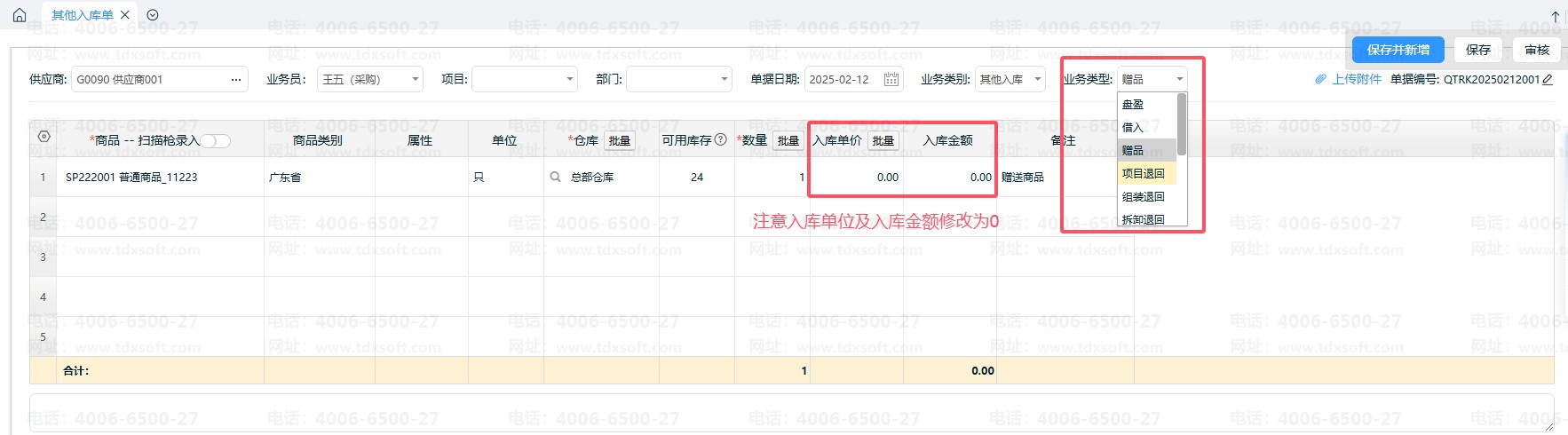This screenshot has width=1568, height=435.
Task: Select product cell SP222001 普通商品_11223
Action: 161,177
